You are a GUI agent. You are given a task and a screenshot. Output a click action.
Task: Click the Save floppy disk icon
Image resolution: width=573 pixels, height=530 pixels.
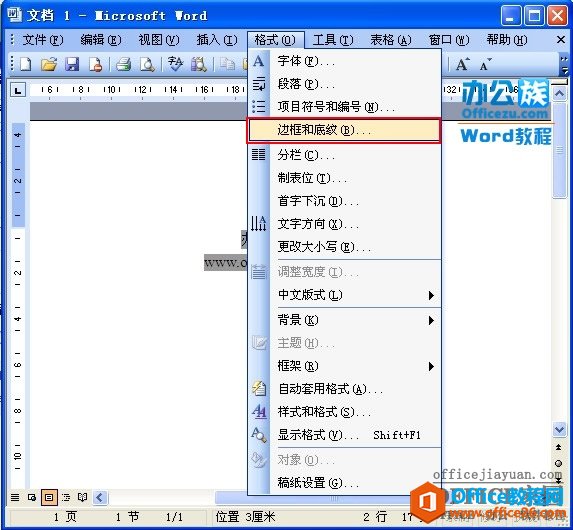pos(72,64)
